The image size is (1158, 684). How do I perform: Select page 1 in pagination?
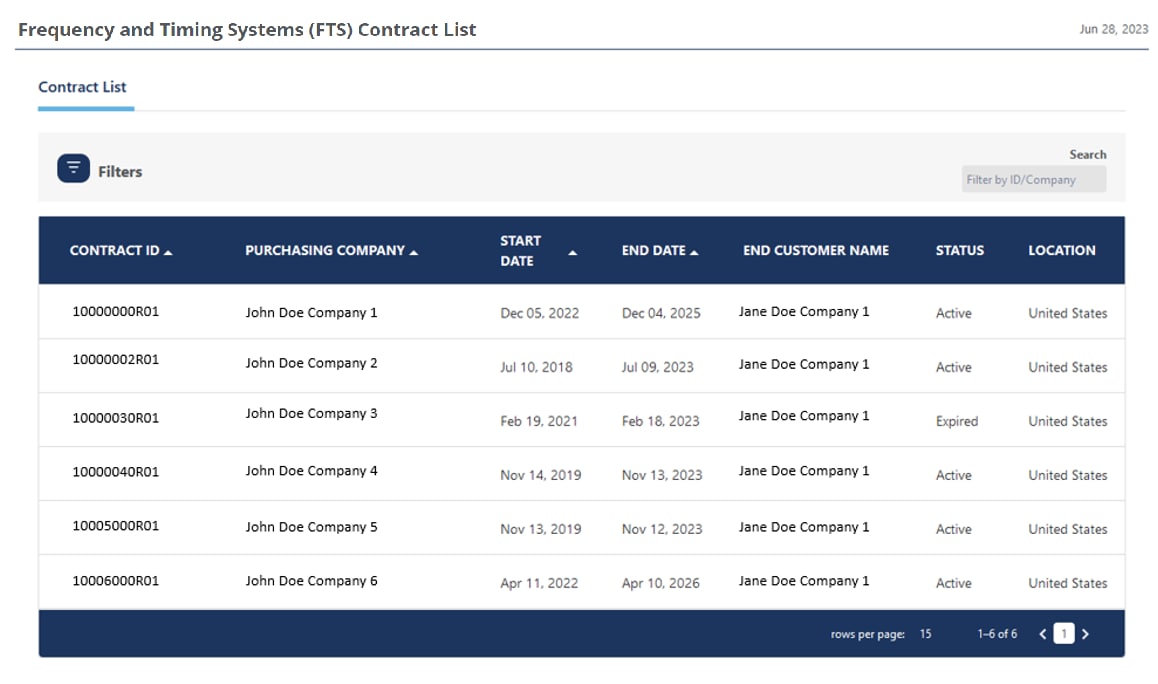coord(1064,634)
